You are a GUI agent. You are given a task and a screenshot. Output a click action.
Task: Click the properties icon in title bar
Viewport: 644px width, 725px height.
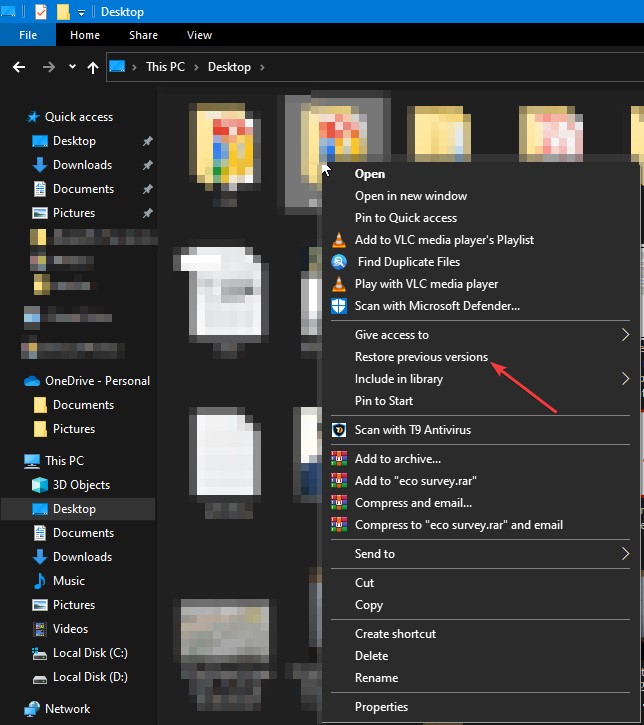[41, 11]
